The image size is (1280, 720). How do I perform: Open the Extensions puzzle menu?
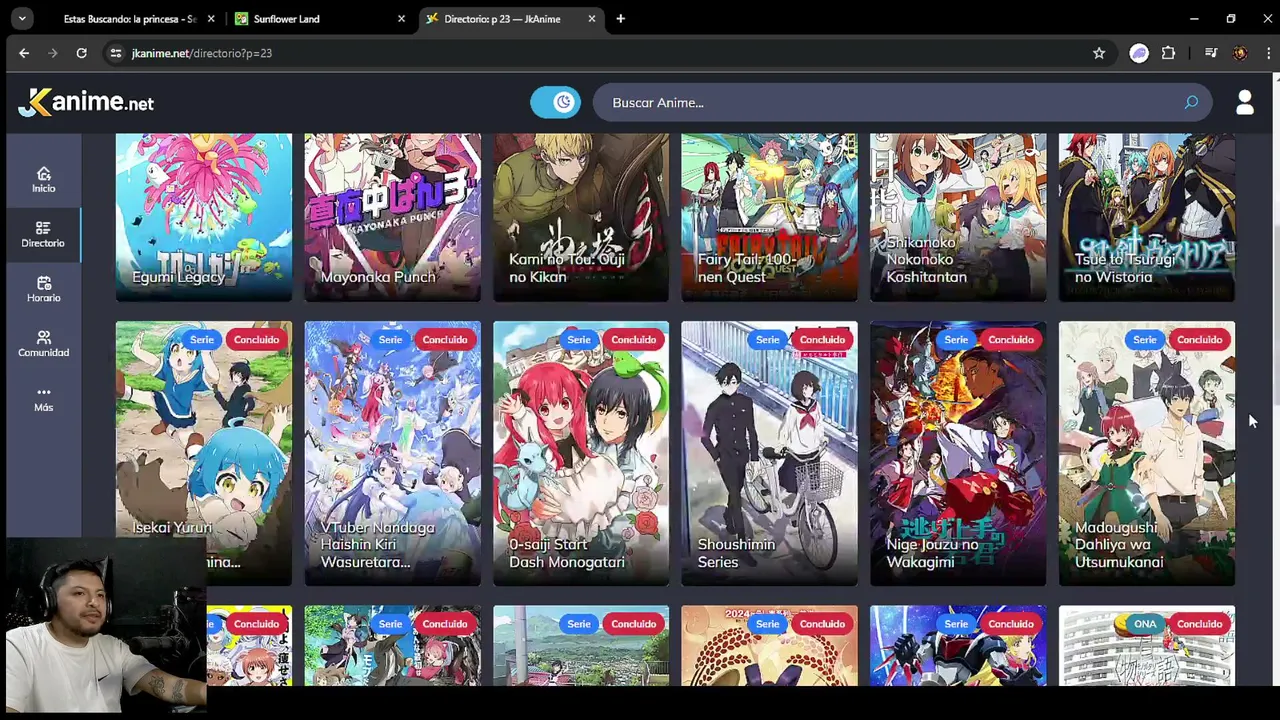(1168, 53)
